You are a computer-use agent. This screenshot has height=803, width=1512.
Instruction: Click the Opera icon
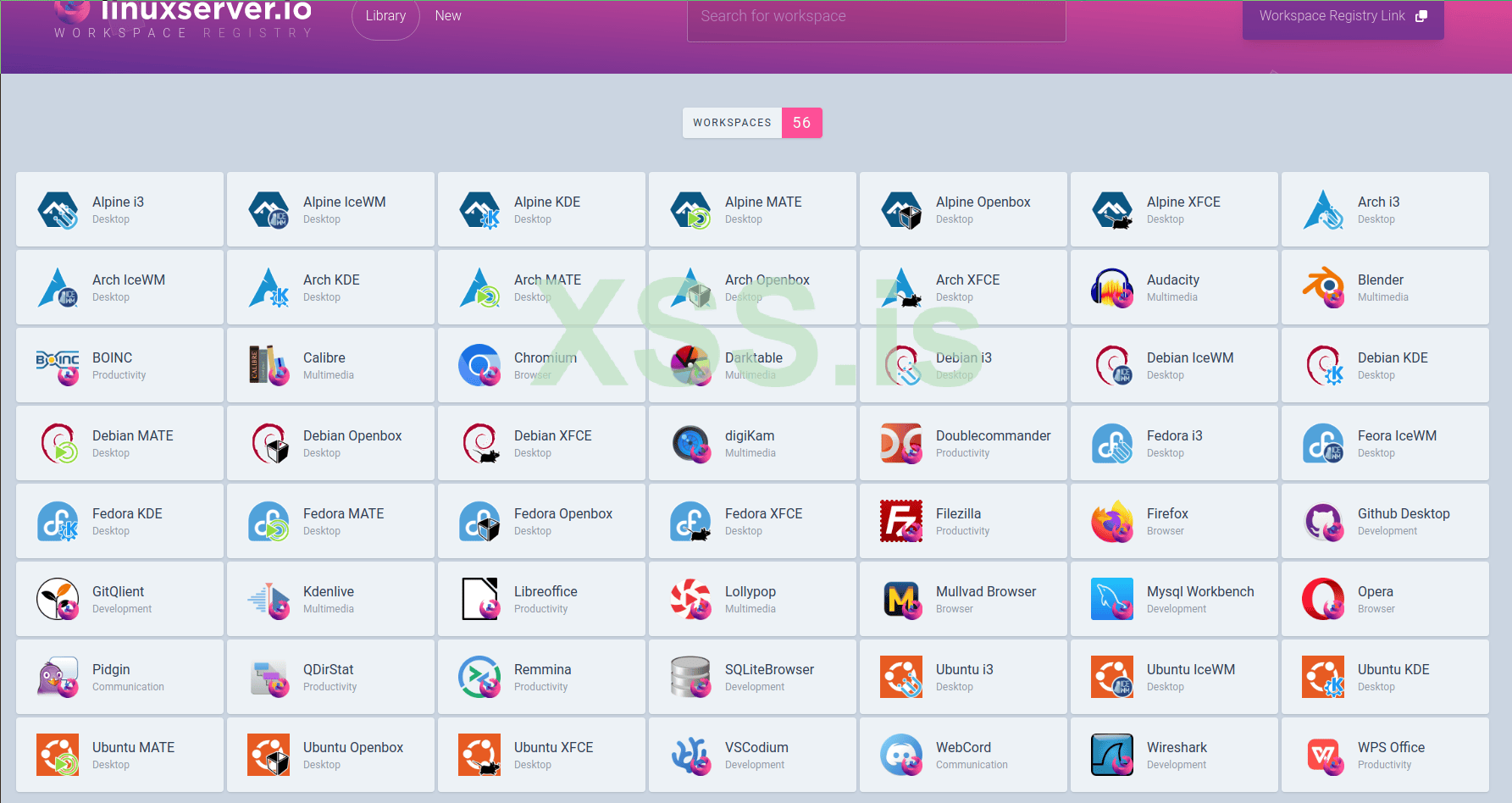tap(1324, 600)
